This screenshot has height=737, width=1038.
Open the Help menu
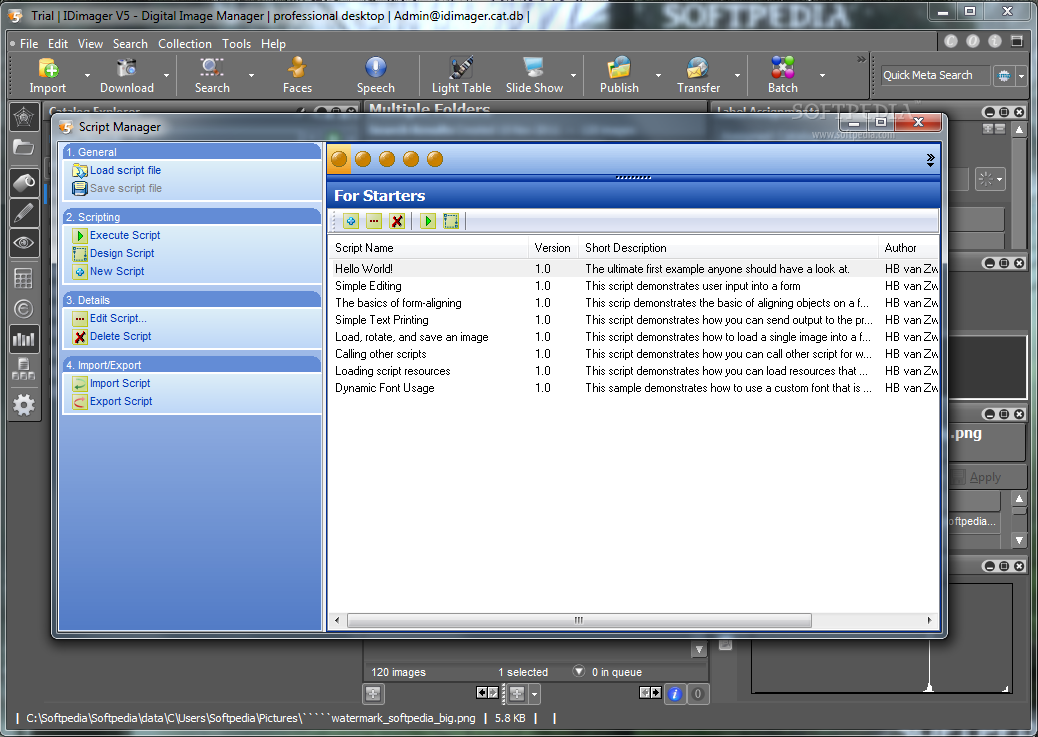pyautogui.click(x=273, y=44)
